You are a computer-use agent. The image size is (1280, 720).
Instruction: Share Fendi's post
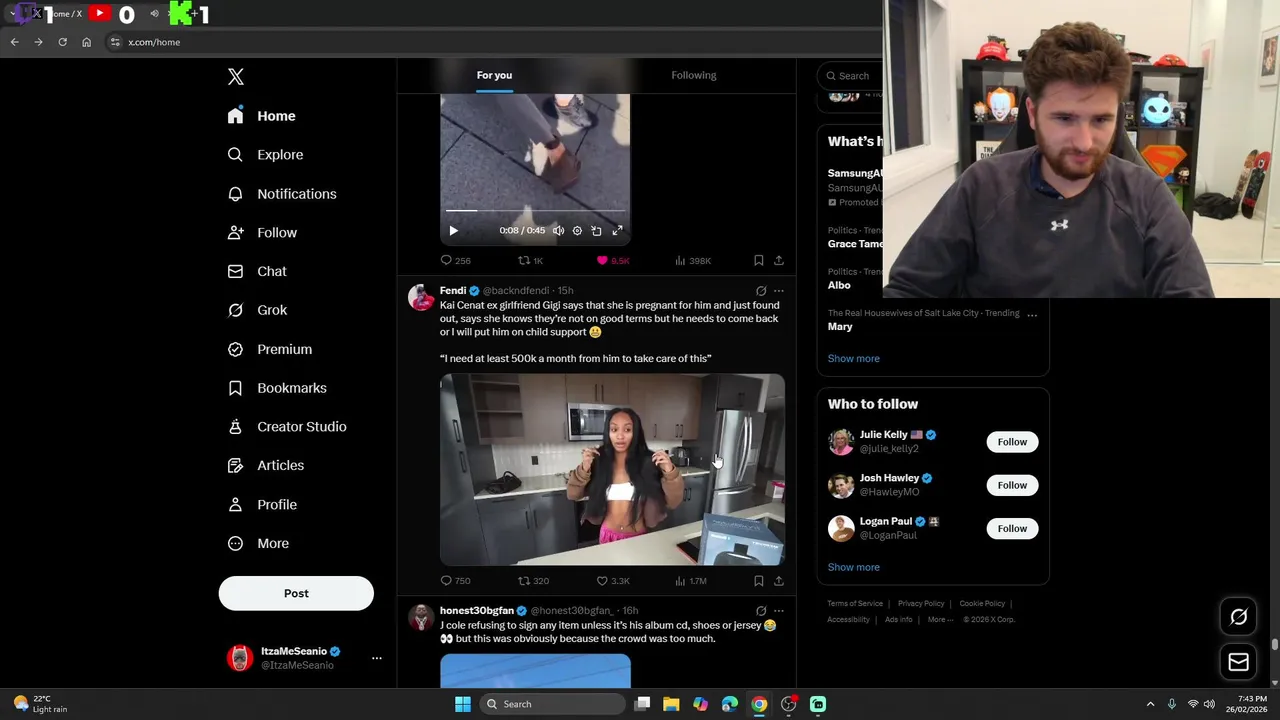(x=778, y=581)
